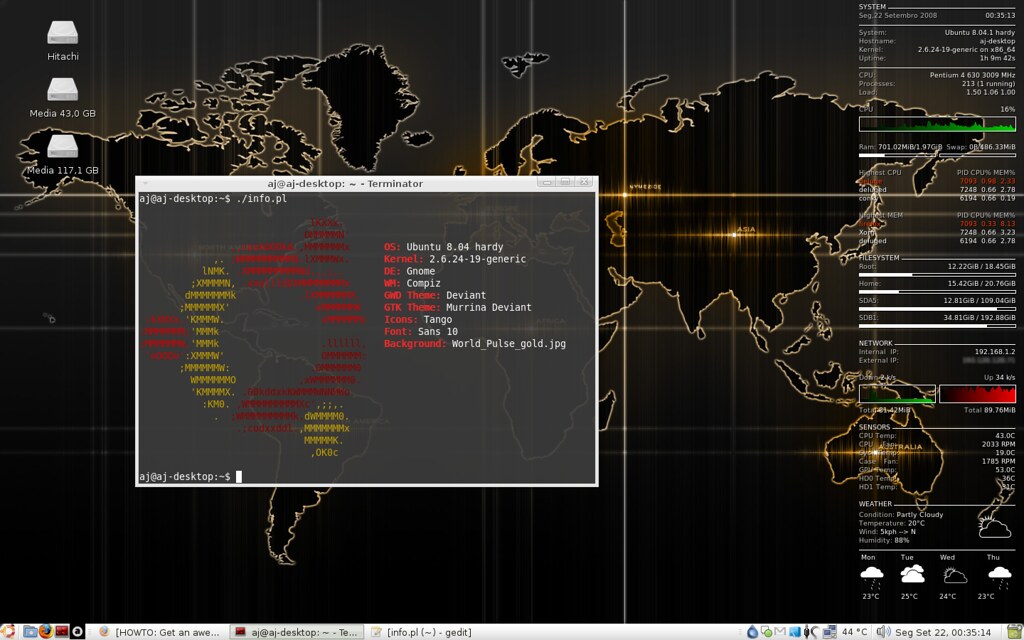
Task: Click the Tue forecast cloud icon
Action: [912, 575]
